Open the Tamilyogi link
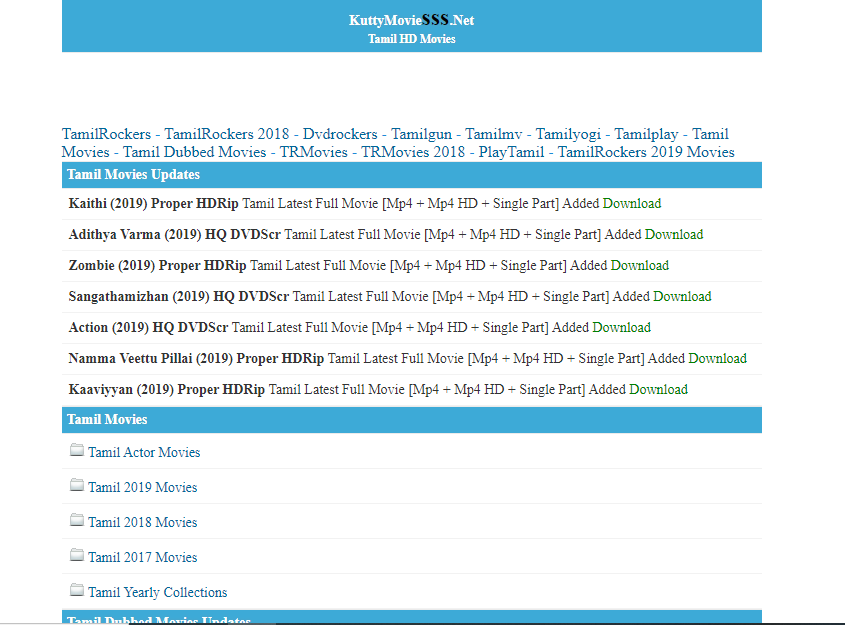 click(x=568, y=134)
